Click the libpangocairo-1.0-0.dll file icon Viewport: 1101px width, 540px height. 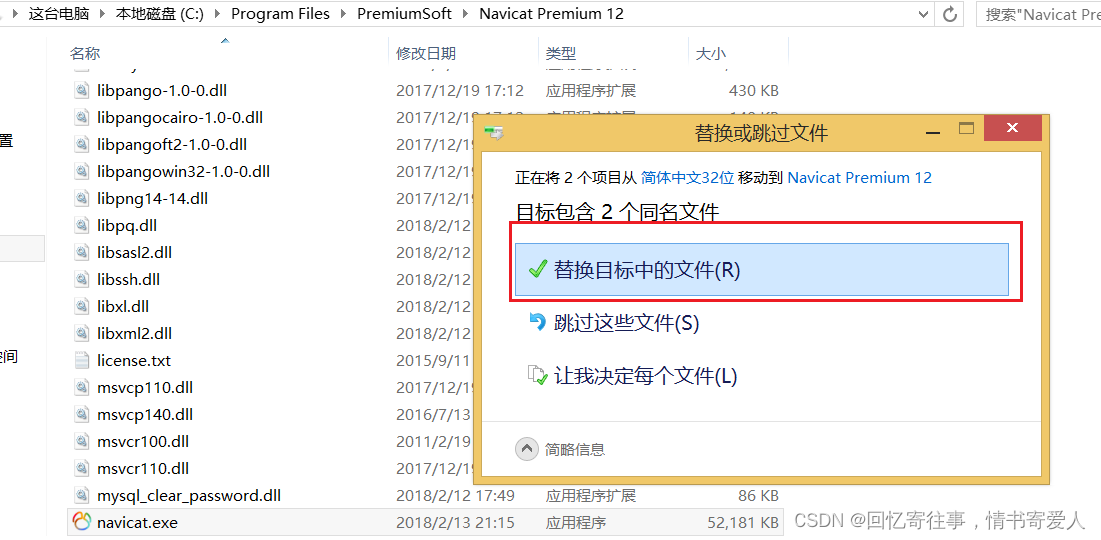pos(82,117)
